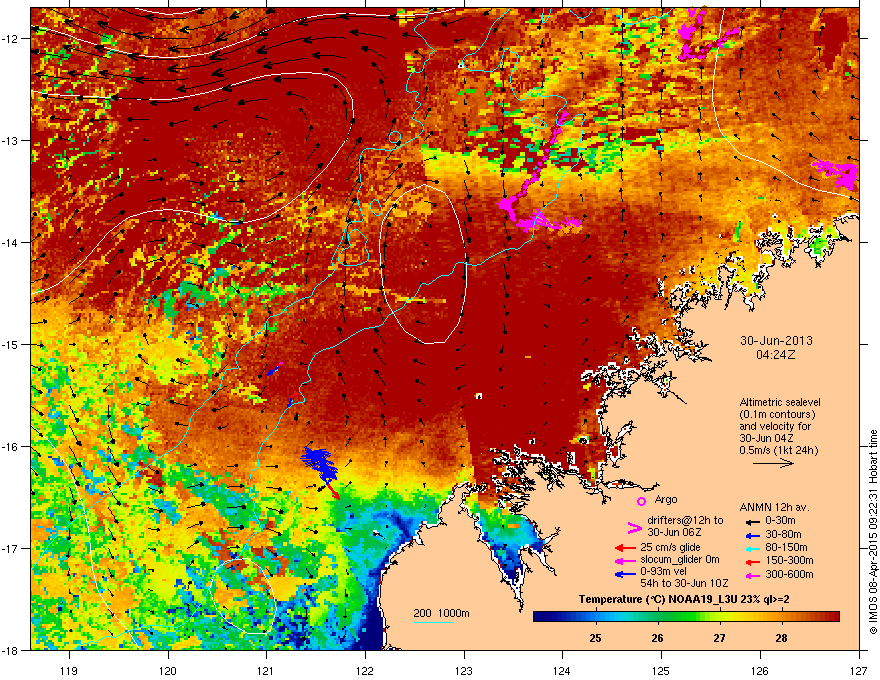The height and width of the screenshot is (680, 880).
Task: Click latitude axis label -17
Action: click(x=11, y=548)
